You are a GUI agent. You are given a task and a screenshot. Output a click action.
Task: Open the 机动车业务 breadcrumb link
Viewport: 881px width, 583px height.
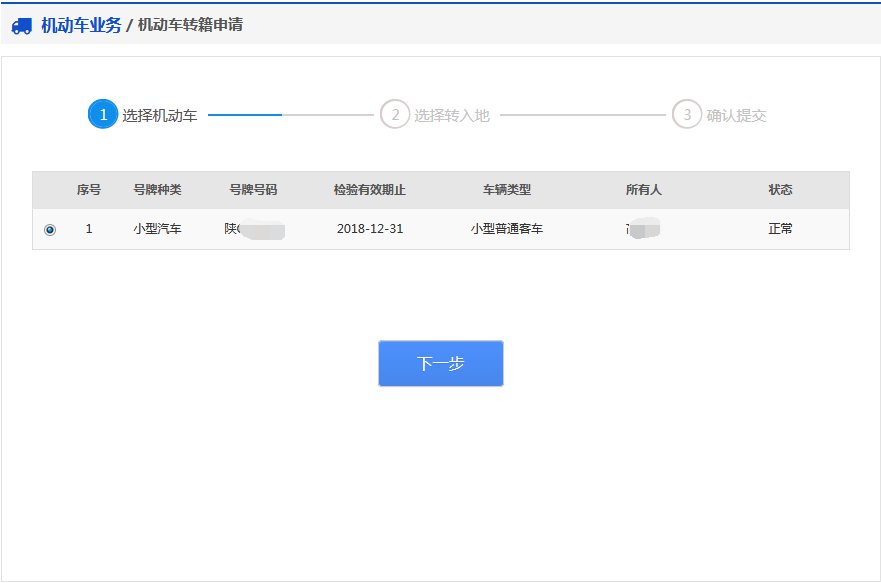[81, 25]
